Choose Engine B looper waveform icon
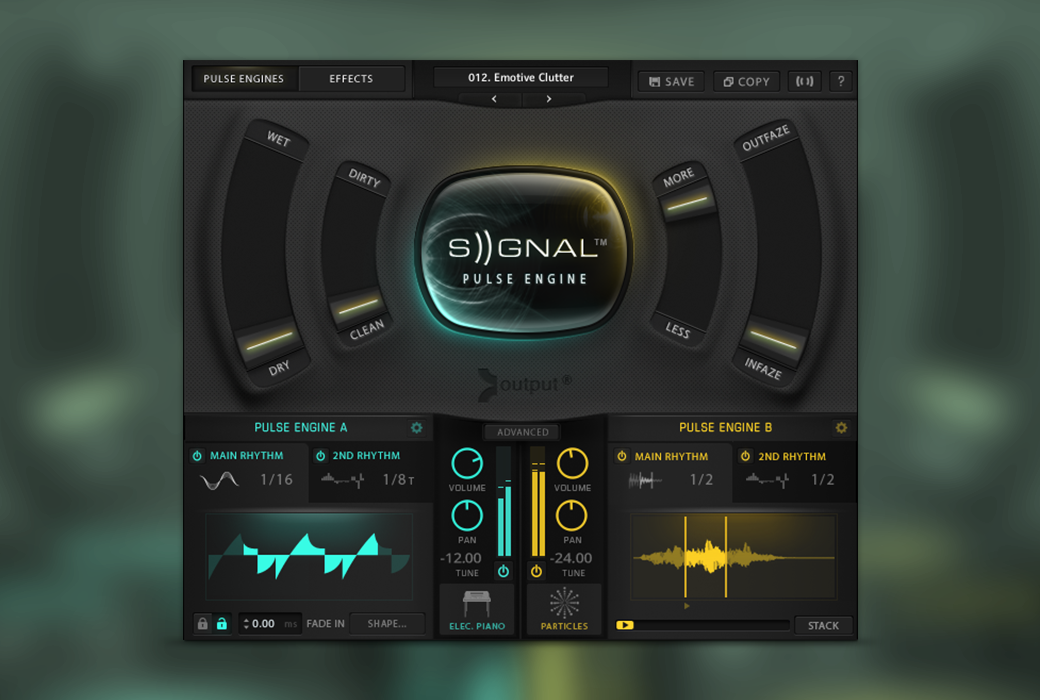 tap(645, 480)
